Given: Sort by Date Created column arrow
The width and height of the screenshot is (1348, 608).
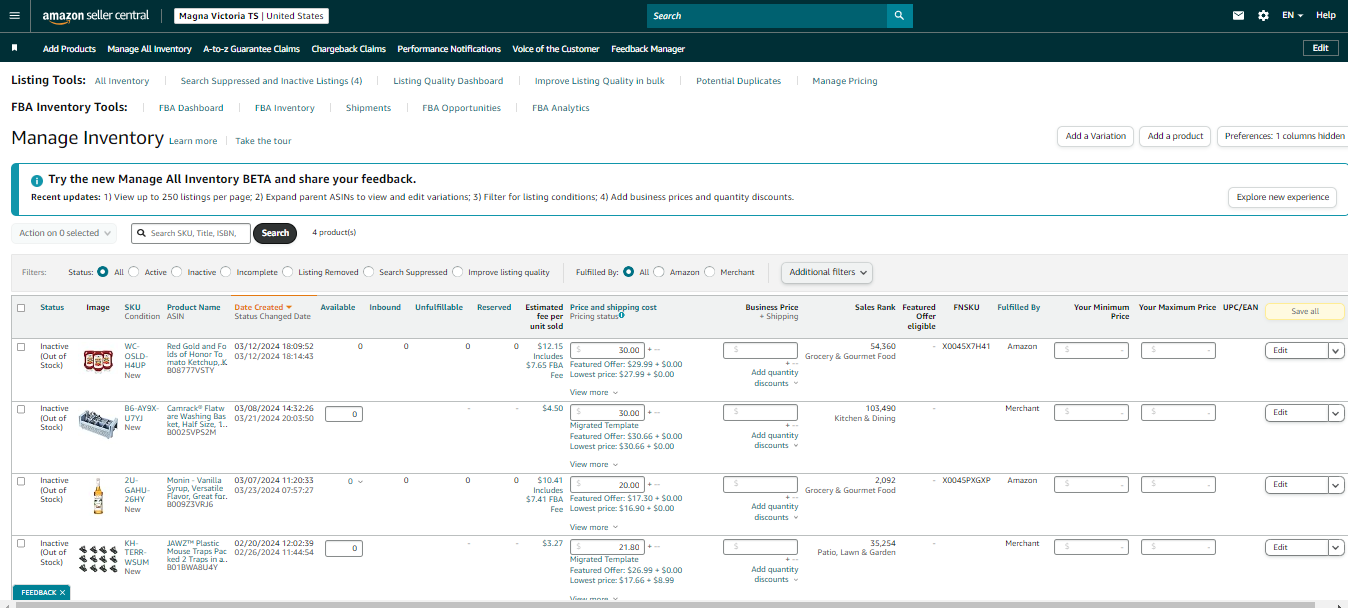Looking at the screenshot, I should [289, 307].
